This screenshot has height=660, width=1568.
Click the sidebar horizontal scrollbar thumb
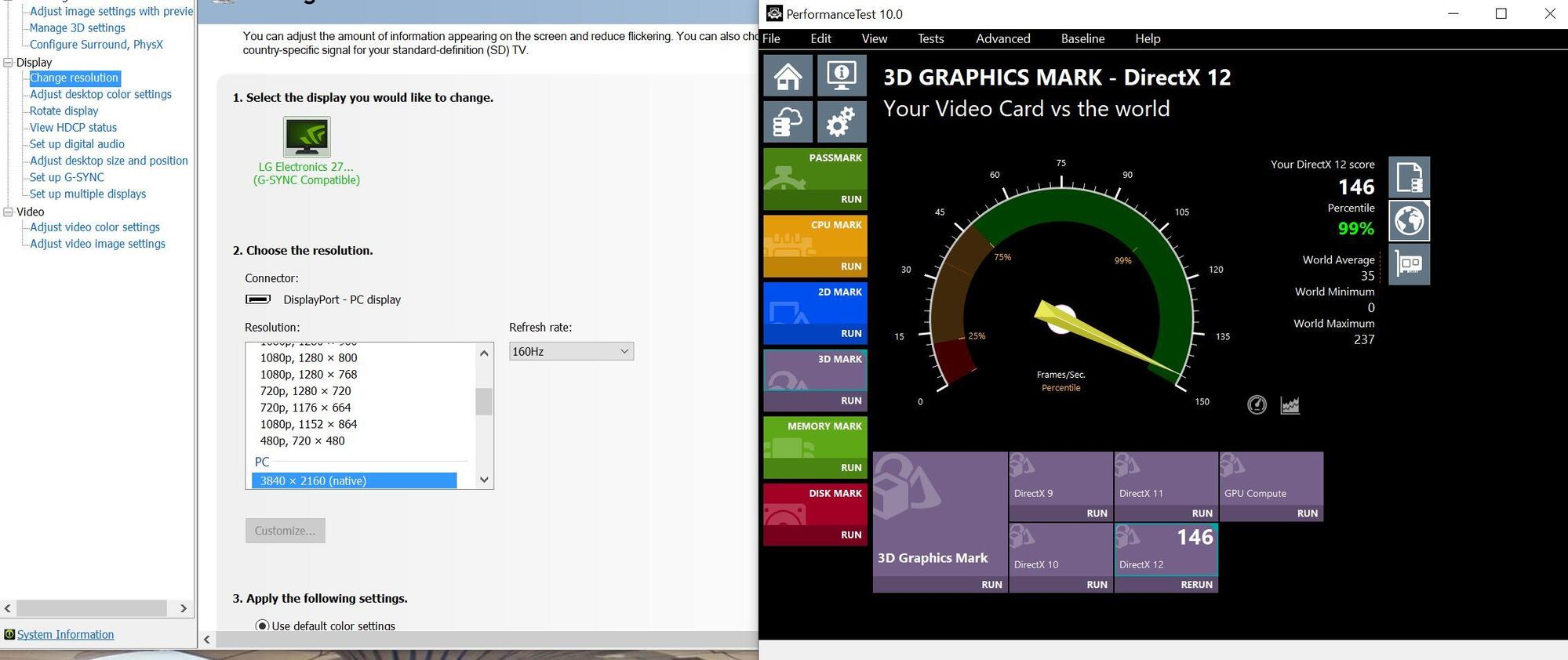[91, 608]
